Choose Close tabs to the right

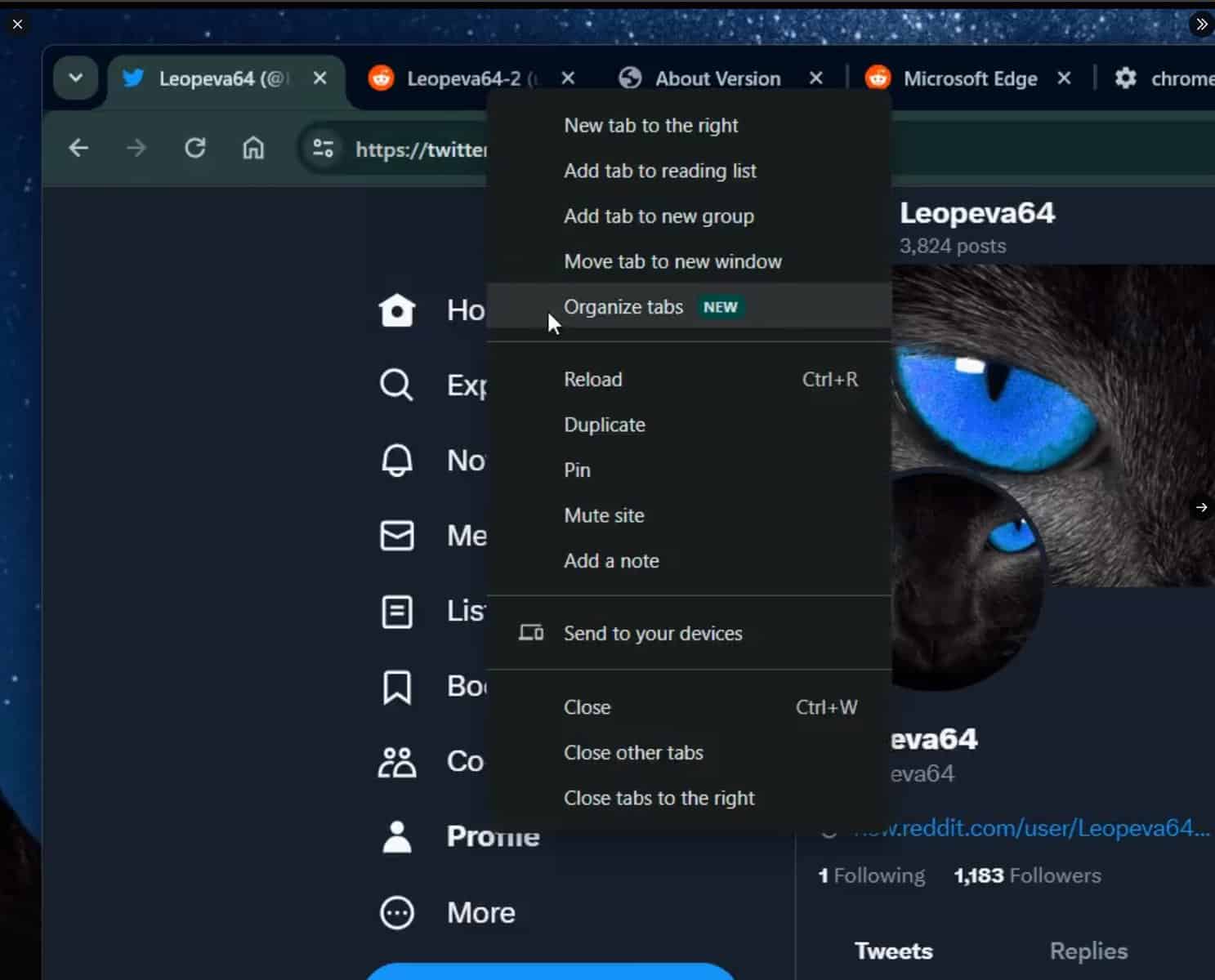click(689, 798)
